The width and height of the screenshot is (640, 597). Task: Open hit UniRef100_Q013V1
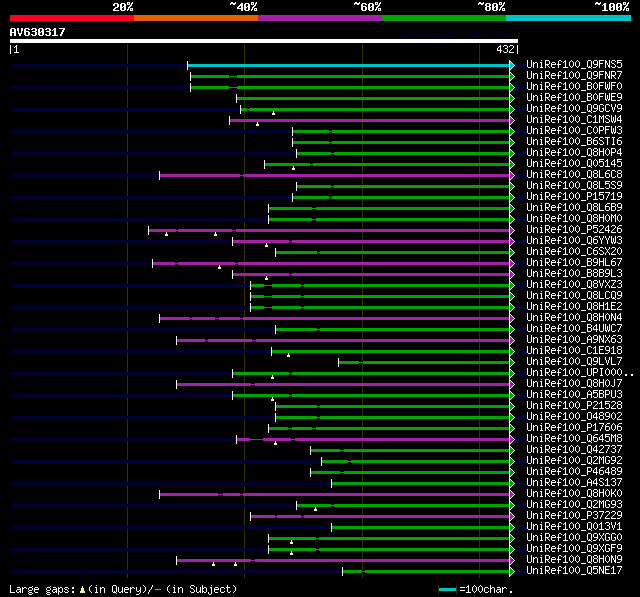pos(574,527)
